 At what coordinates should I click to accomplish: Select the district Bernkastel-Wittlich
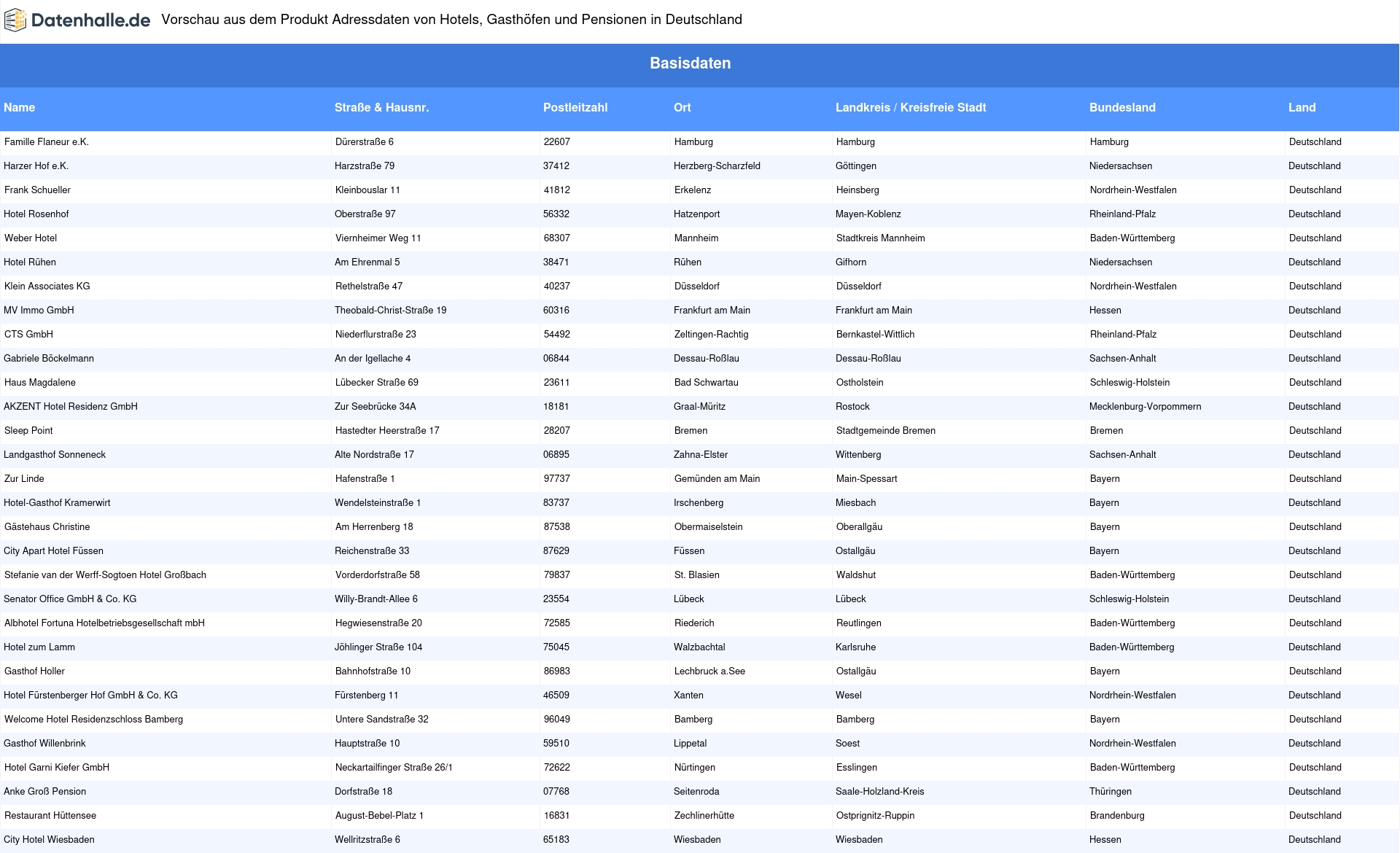(x=875, y=335)
